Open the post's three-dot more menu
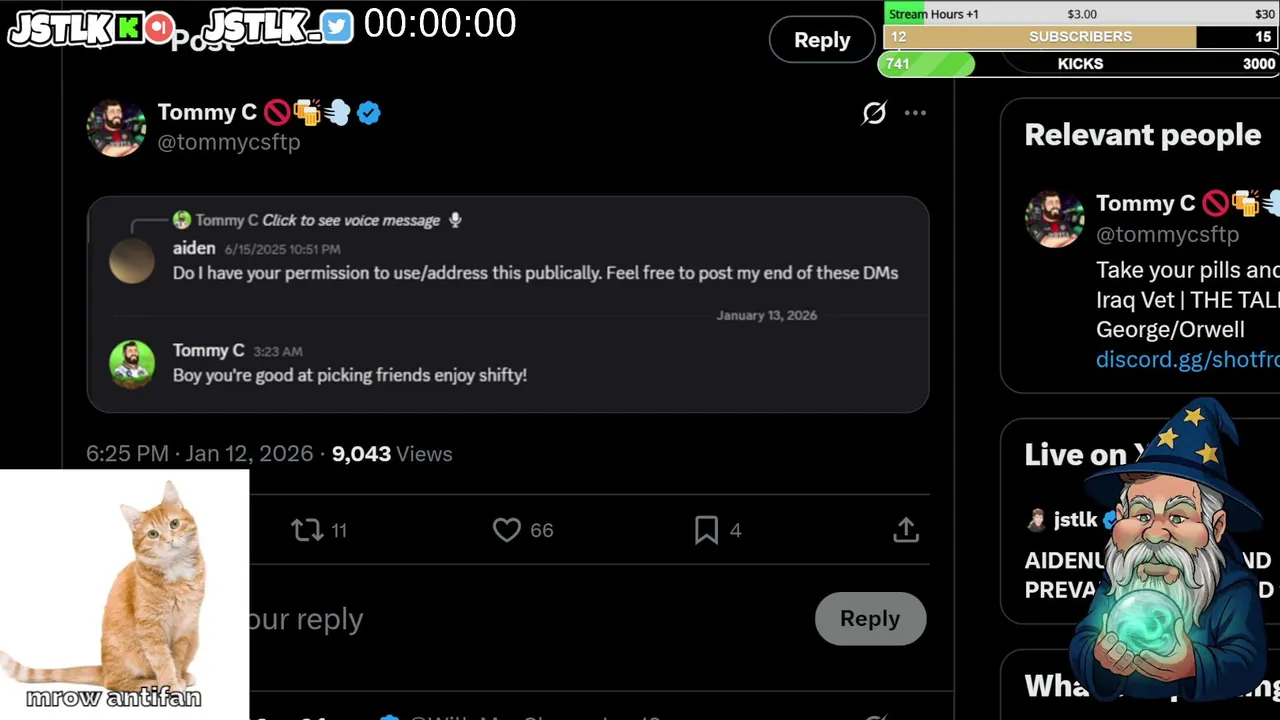Viewport: 1280px width, 720px height. [x=915, y=113]
